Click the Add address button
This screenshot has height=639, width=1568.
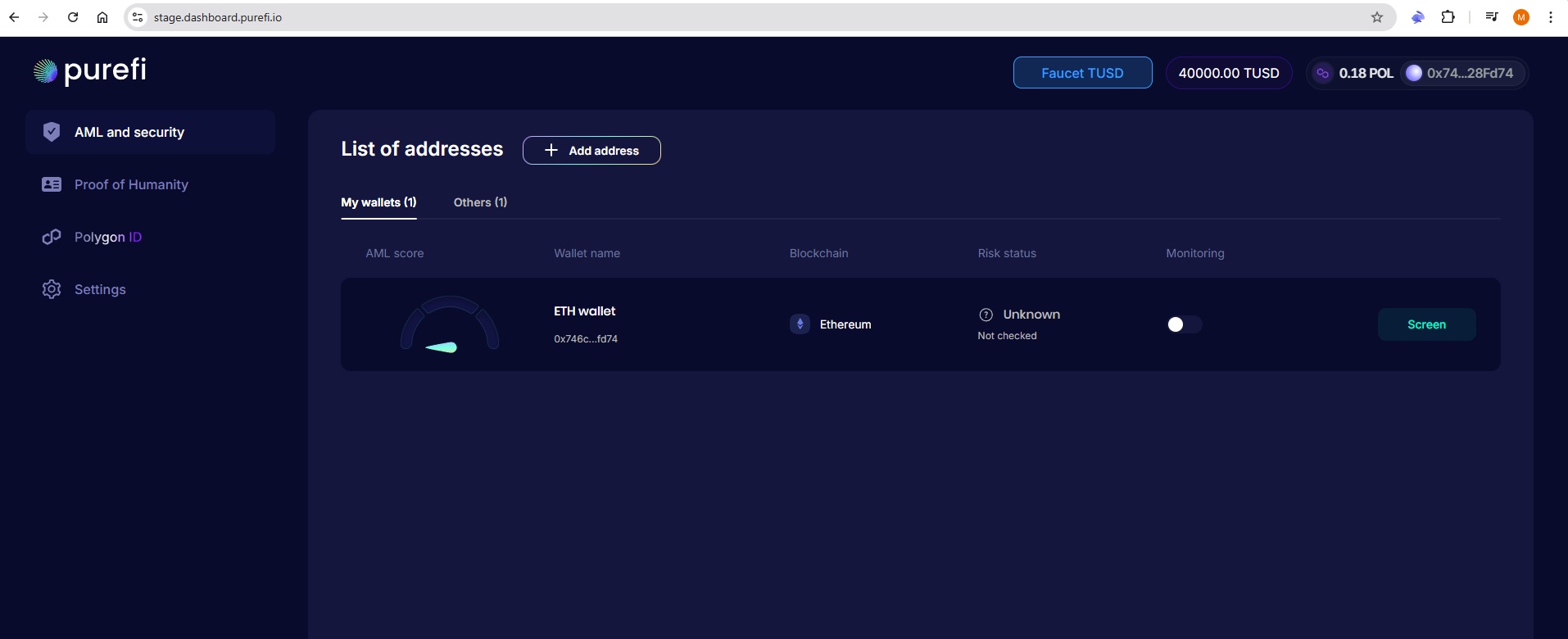point(591,151)
